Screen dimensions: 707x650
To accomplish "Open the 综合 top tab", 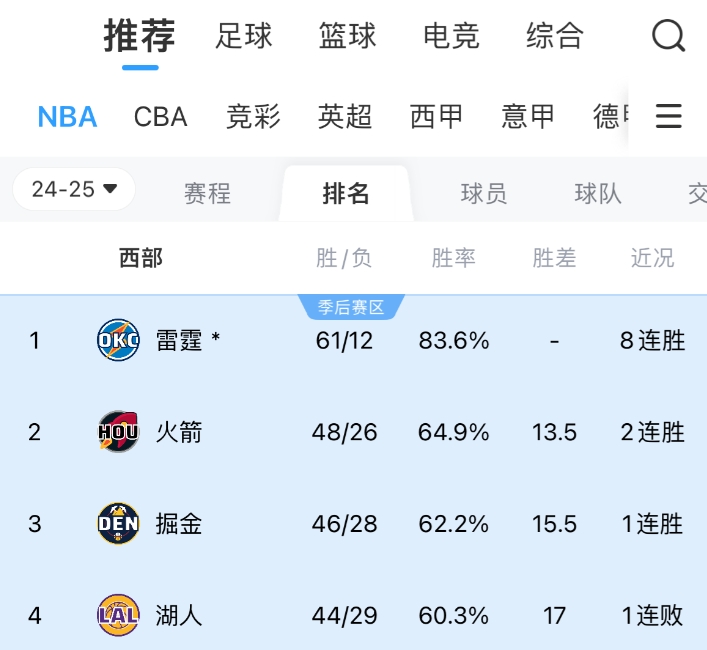I will [555, 37].
